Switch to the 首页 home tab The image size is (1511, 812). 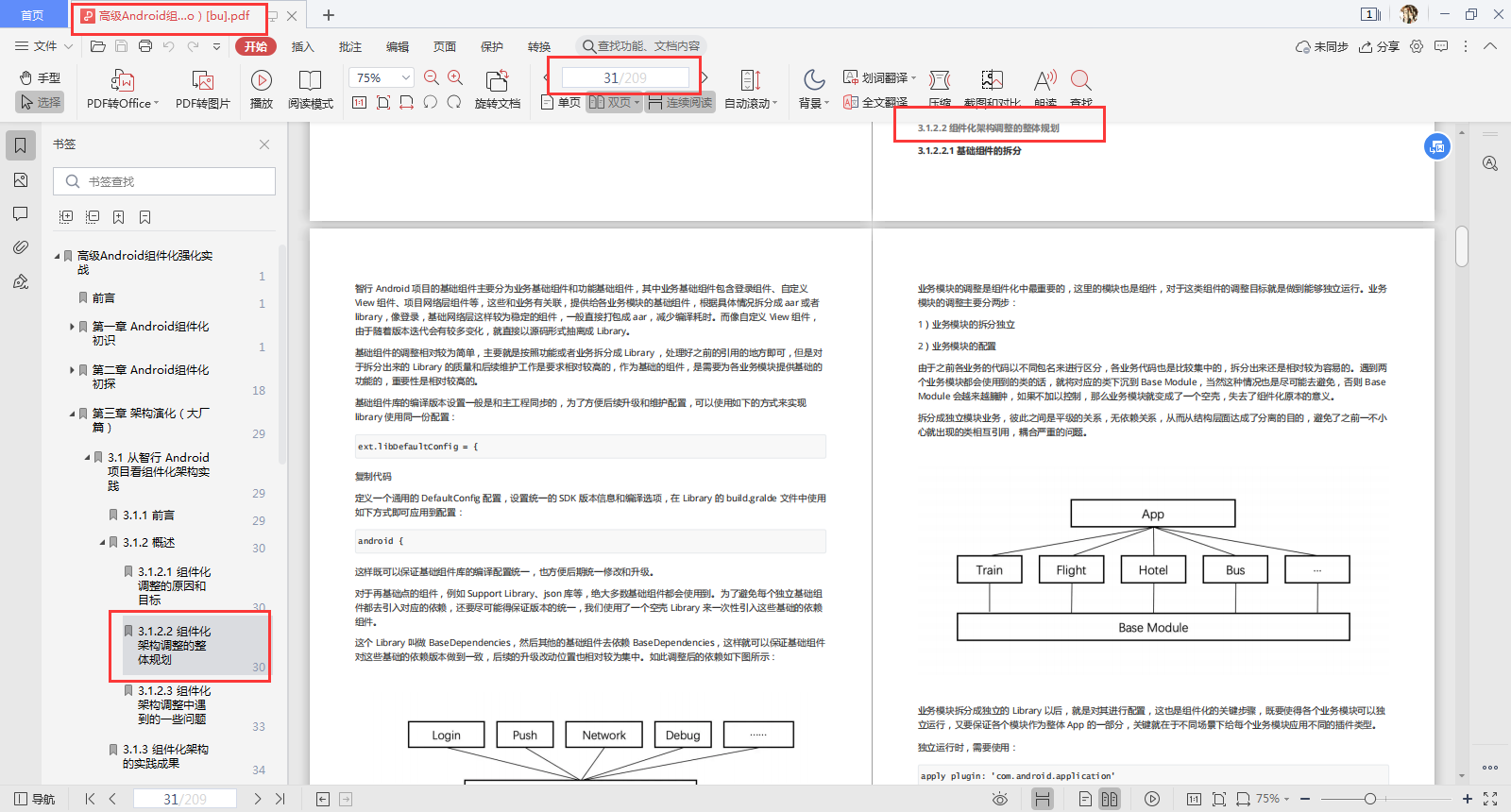[x=32, y=15]
